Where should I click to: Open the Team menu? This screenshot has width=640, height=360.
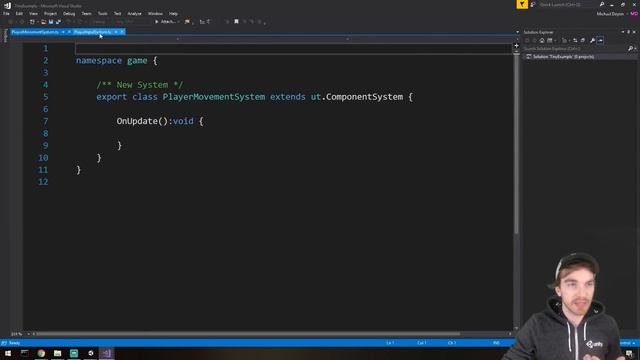point(86,13)
